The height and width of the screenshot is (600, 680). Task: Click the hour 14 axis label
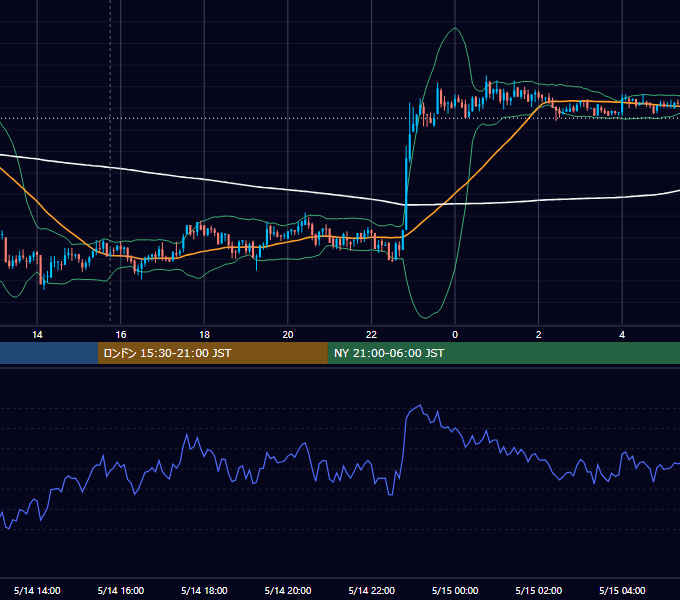point(37,335)
